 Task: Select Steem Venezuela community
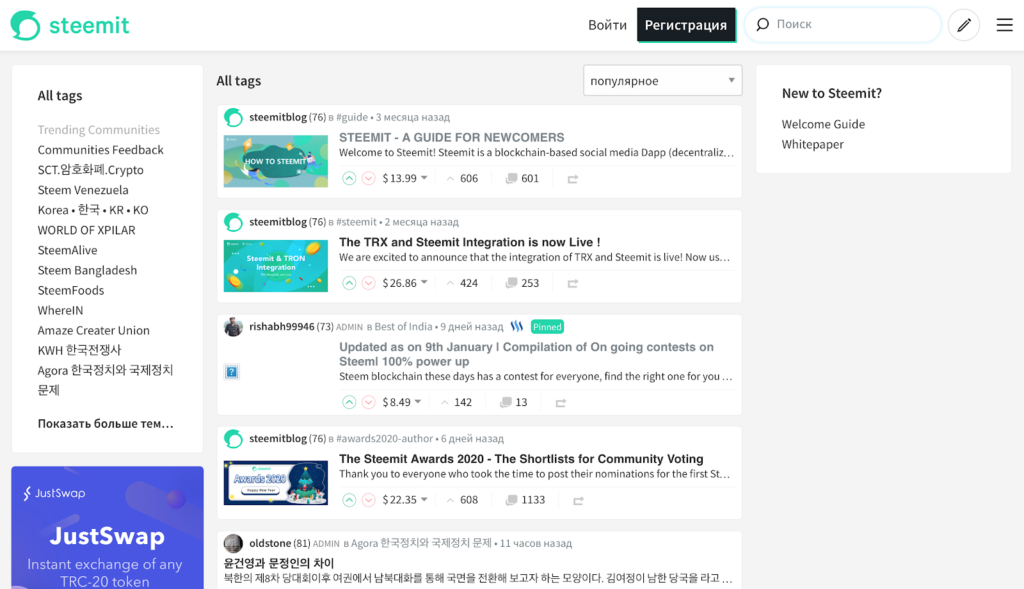click(x=83, y=190)
